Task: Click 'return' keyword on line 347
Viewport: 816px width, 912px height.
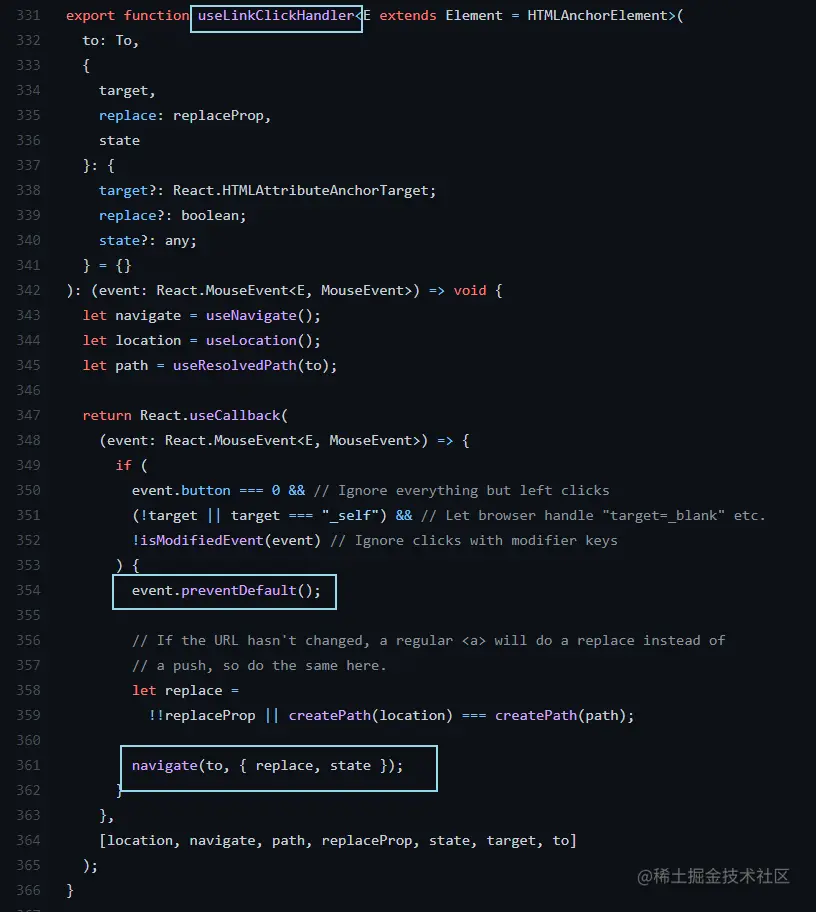Action: pyautogui.click(x=107, y=416)
